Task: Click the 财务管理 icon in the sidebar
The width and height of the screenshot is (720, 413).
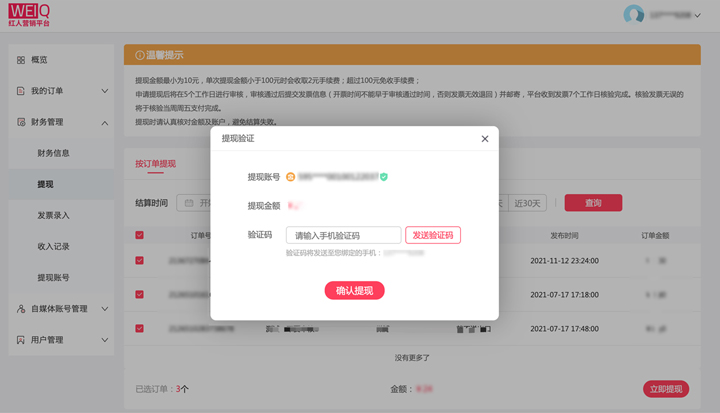Action: point(21,122)
